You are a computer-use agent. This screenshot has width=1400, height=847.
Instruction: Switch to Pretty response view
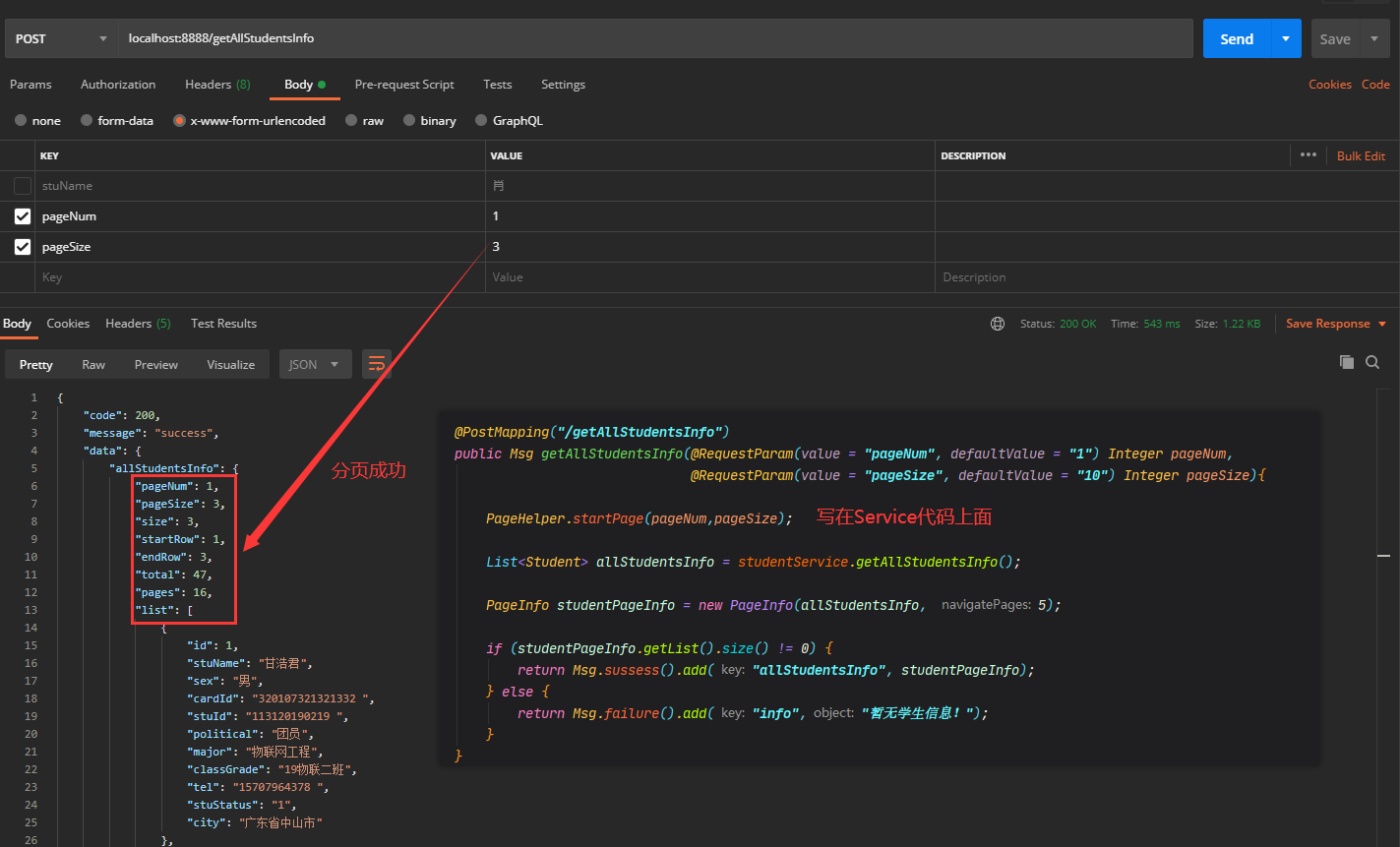tap(36, 364)
